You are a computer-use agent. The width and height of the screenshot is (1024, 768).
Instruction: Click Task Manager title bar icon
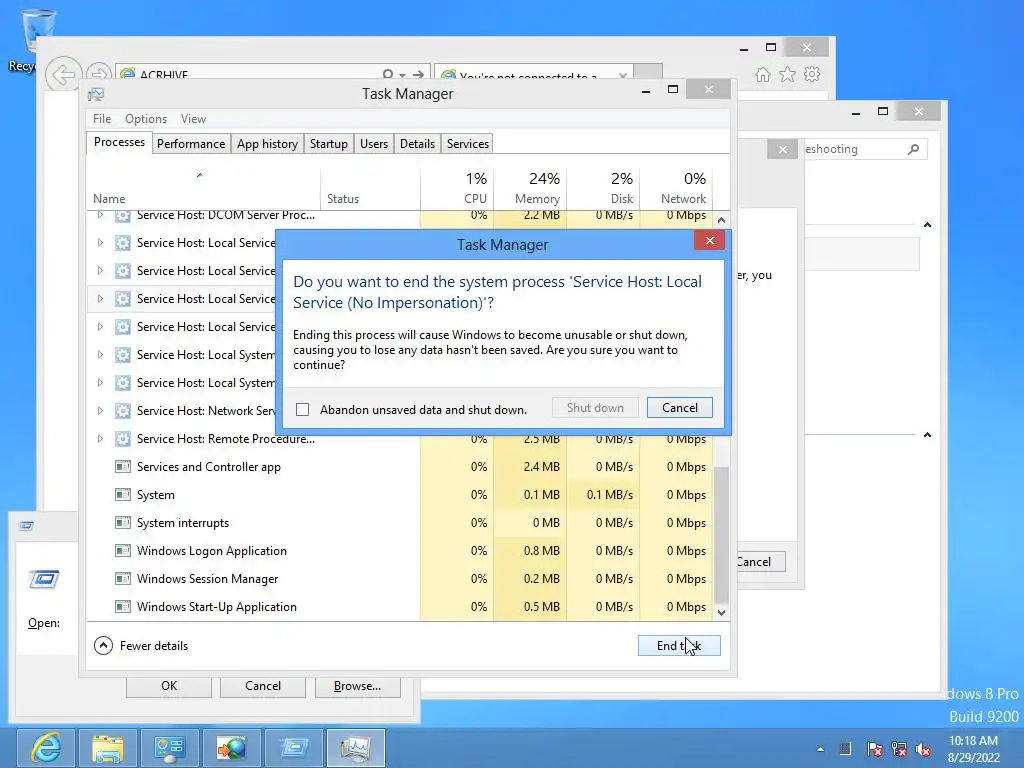(96, 94)
